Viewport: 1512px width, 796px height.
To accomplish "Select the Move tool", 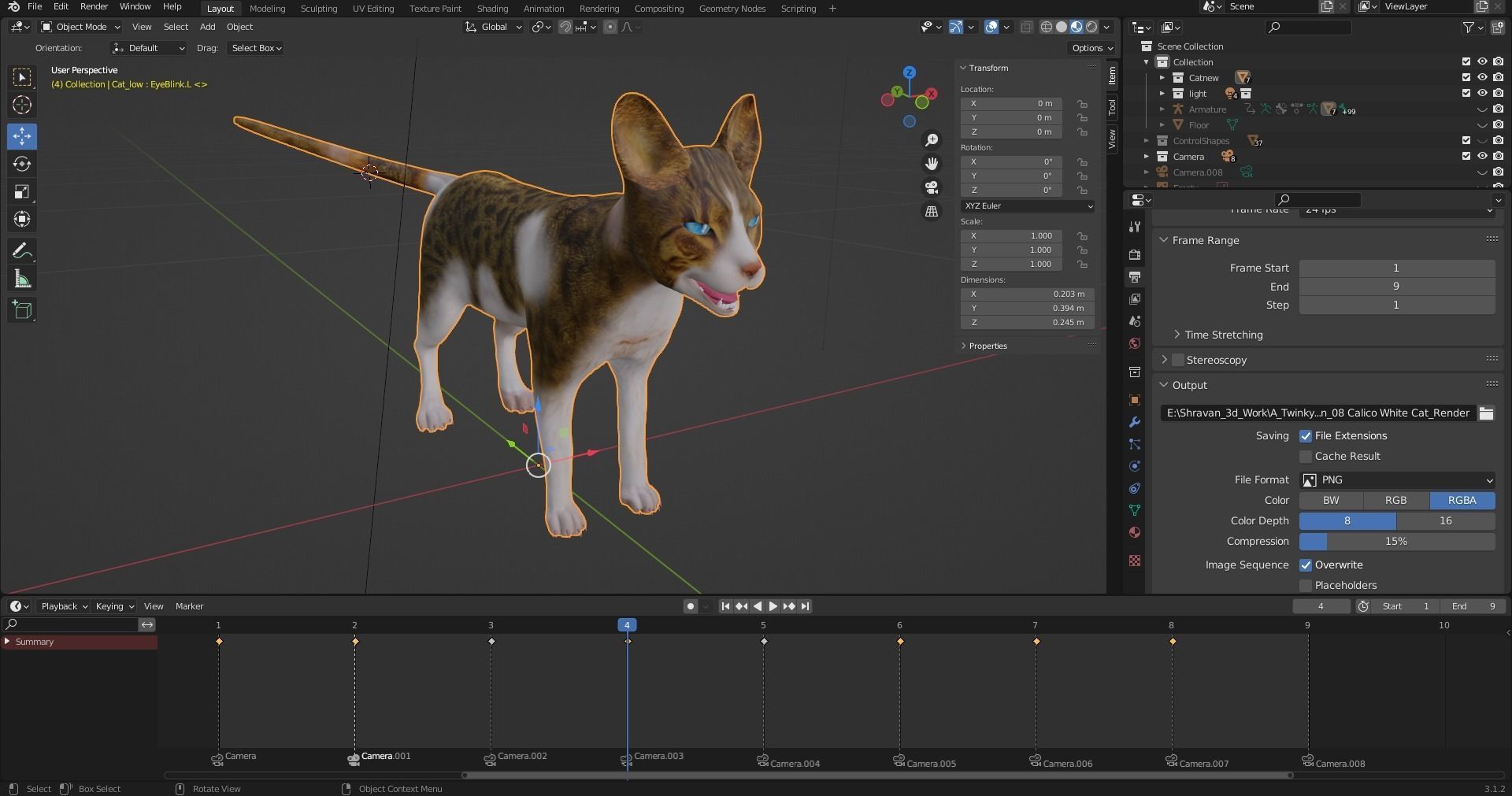I will click(22, 136).
